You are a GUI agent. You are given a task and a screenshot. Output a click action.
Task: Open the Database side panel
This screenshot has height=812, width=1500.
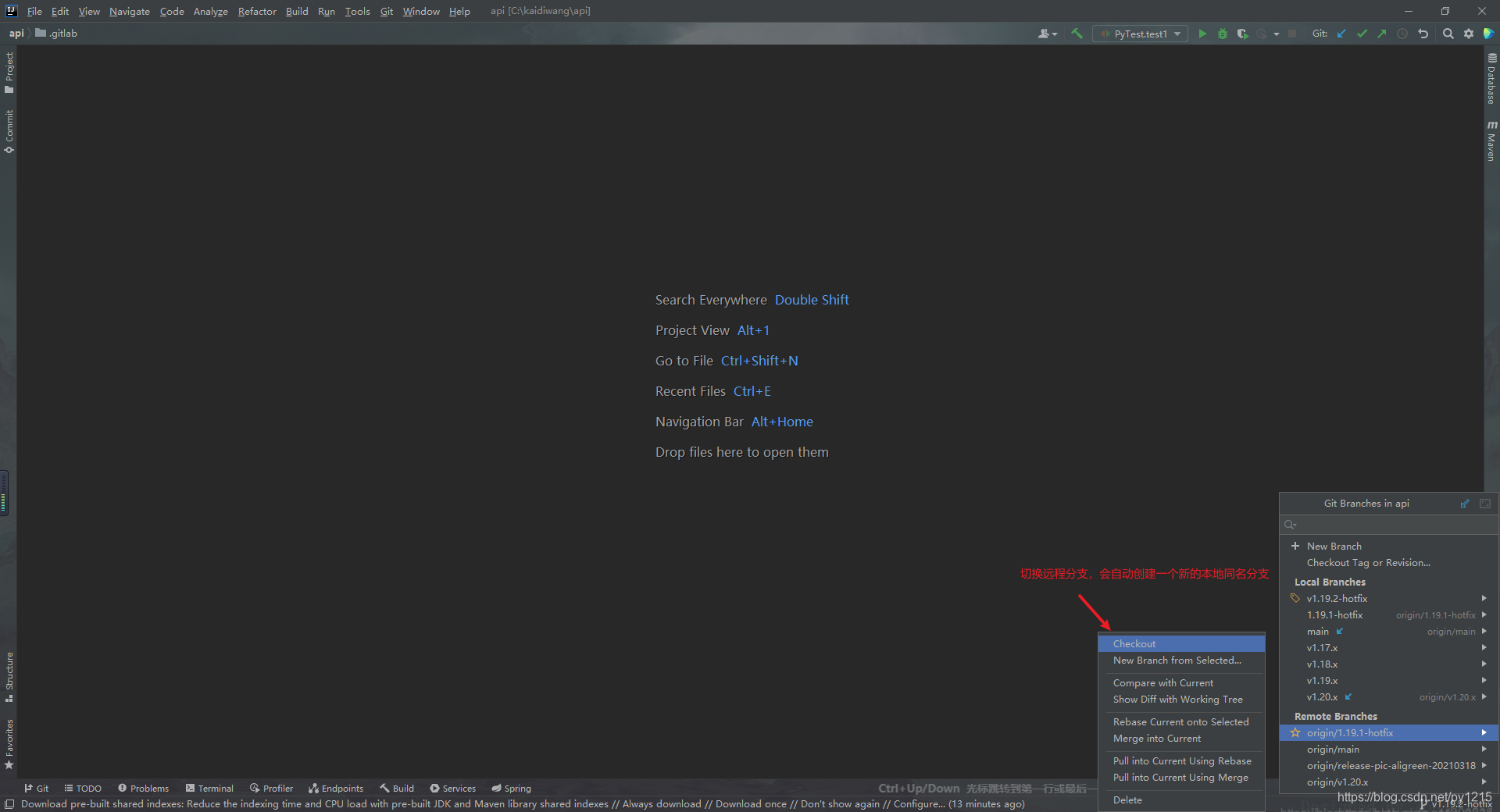(1491, 78)
